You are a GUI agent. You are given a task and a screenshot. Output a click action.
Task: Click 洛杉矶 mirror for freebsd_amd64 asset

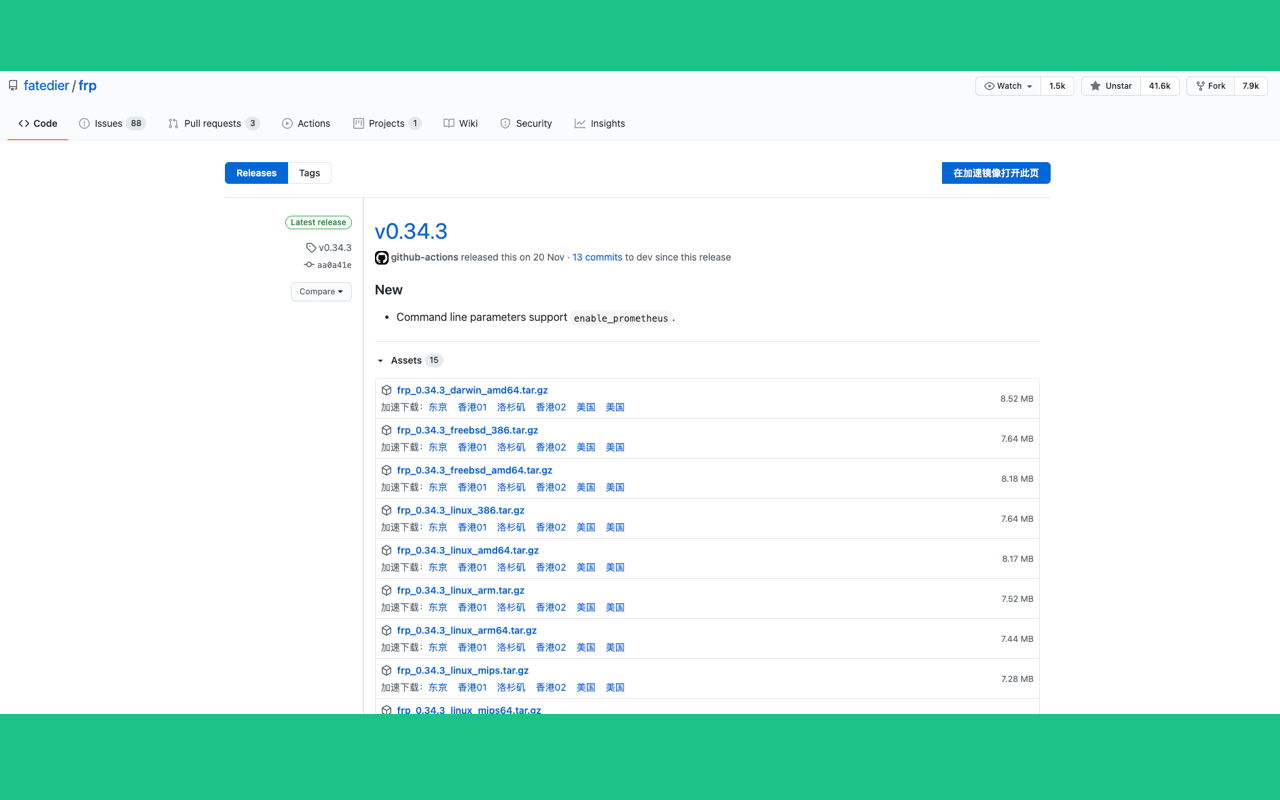point(511,487)
